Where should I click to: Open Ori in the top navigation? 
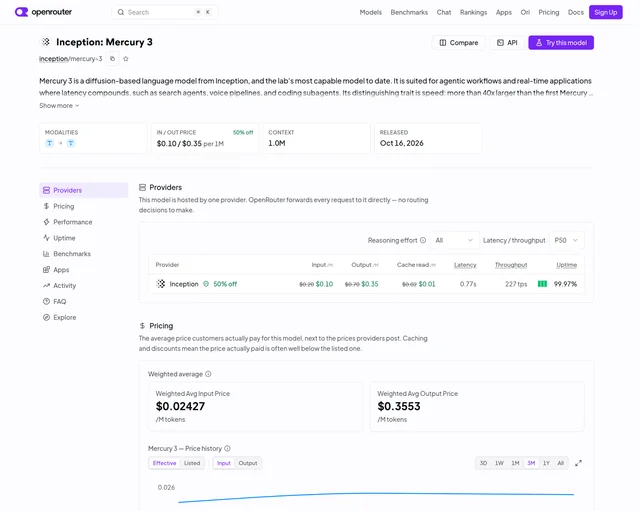point(525,12)
